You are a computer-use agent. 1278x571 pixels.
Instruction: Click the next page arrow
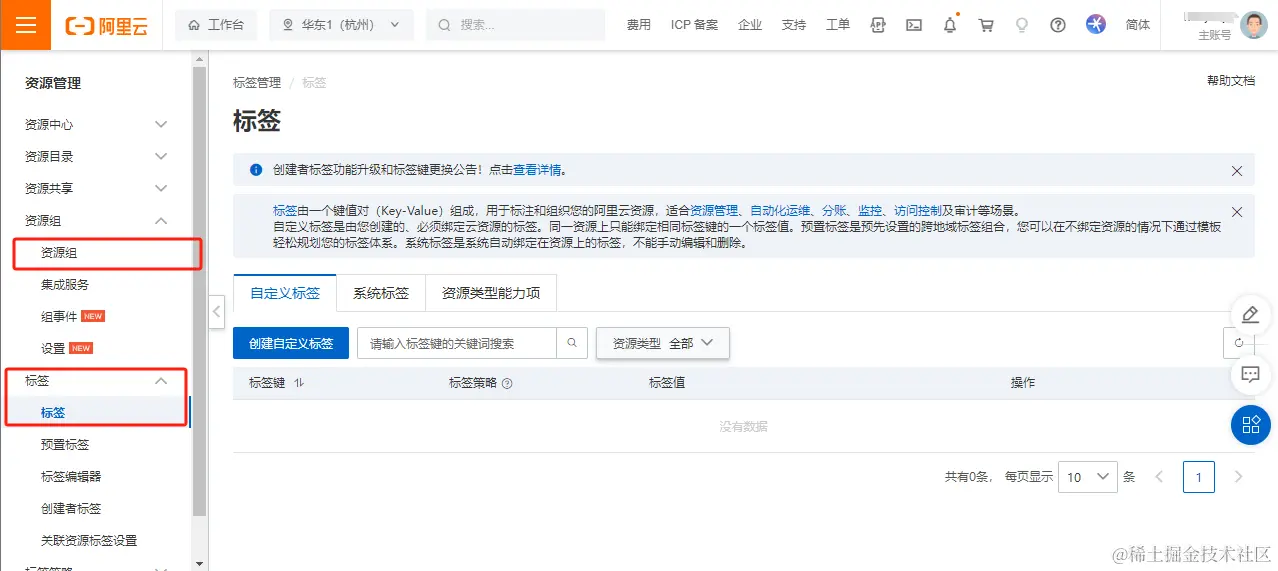1239,477
